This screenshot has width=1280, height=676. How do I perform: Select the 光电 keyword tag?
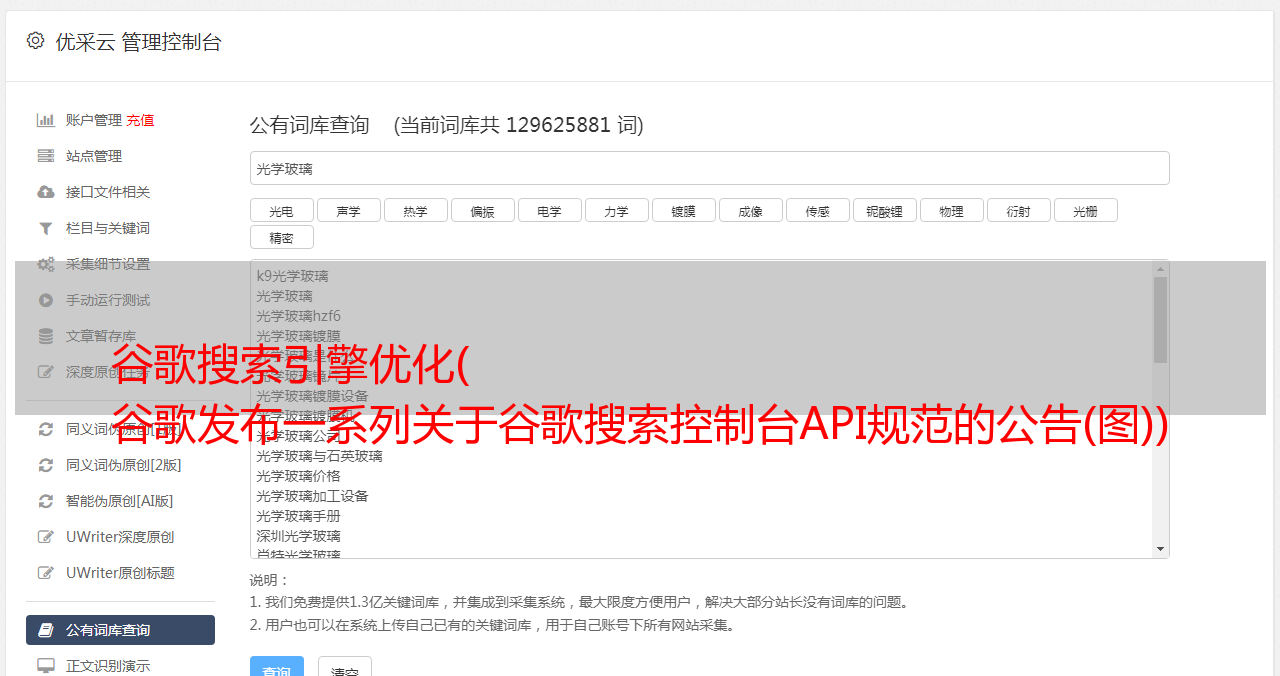click(x=282, y=210)
